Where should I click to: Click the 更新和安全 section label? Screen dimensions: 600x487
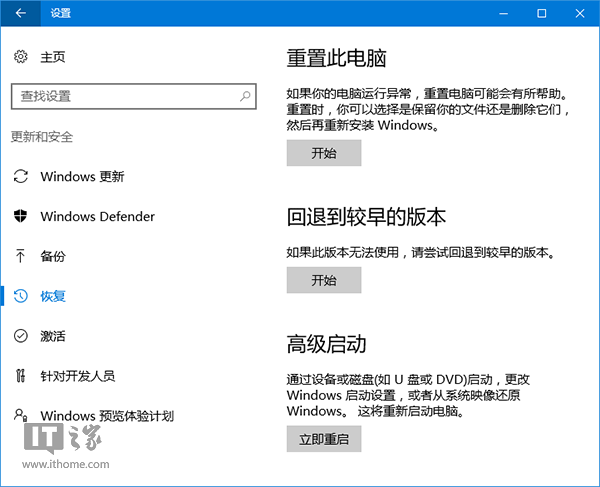[42, 137]
